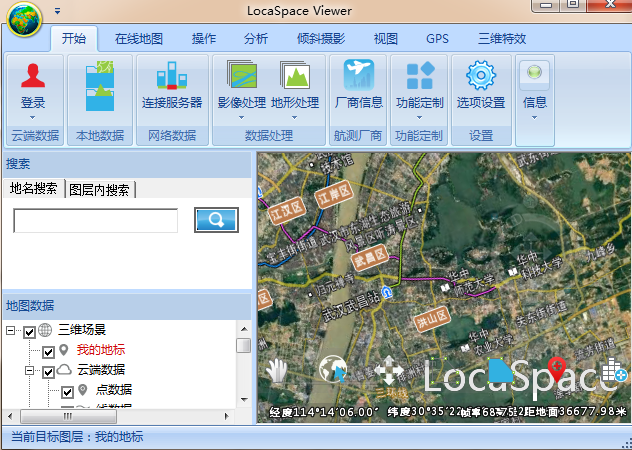632x450 pixels.
Task: Click the 江岸区 district label on map
Action: [x=334, y=194]
